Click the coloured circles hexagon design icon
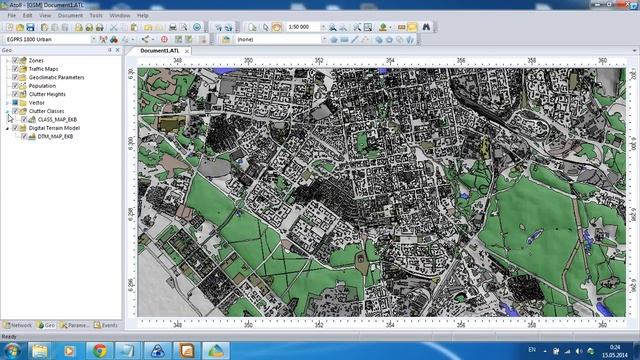 tap(114, 40)
